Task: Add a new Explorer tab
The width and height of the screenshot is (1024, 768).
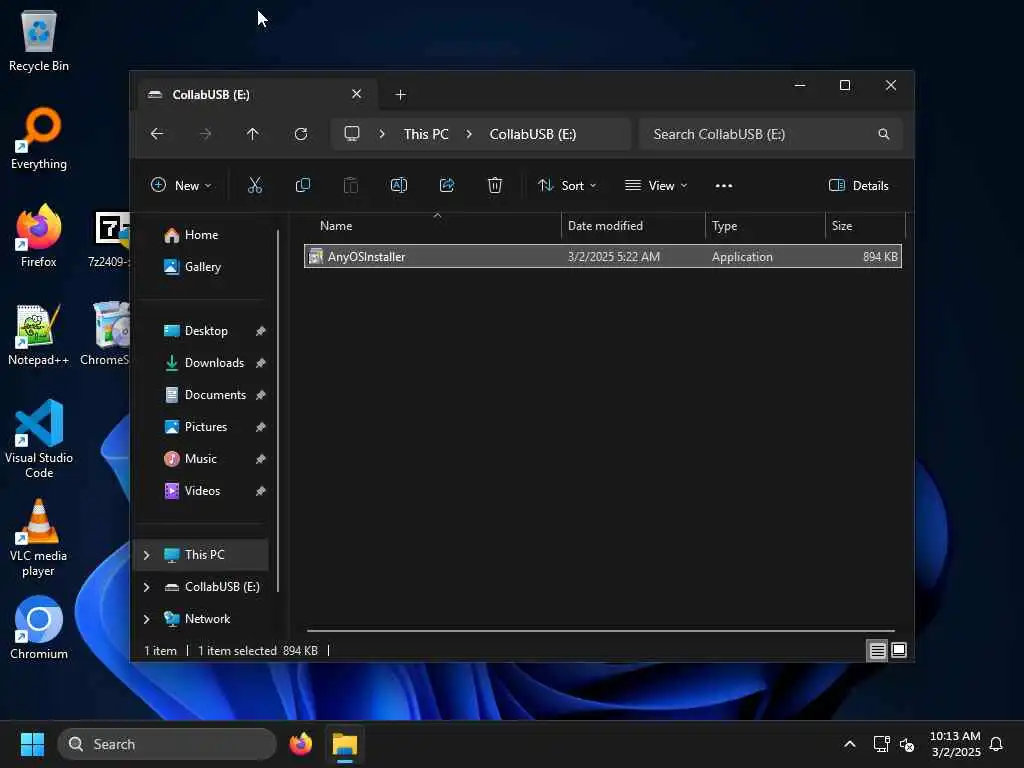Action: coord(401,95)
